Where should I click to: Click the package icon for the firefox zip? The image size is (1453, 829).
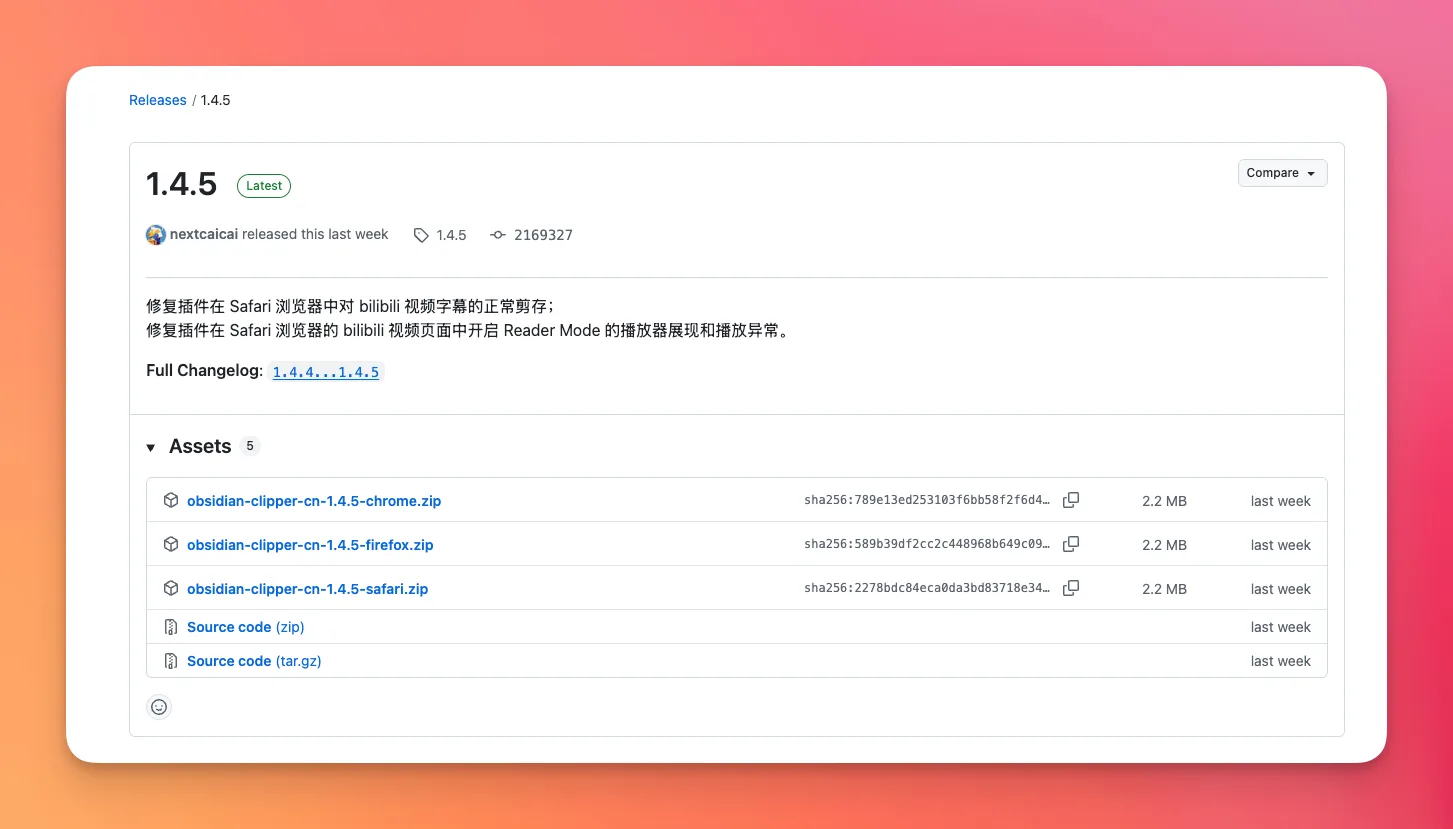coord(171,544)
